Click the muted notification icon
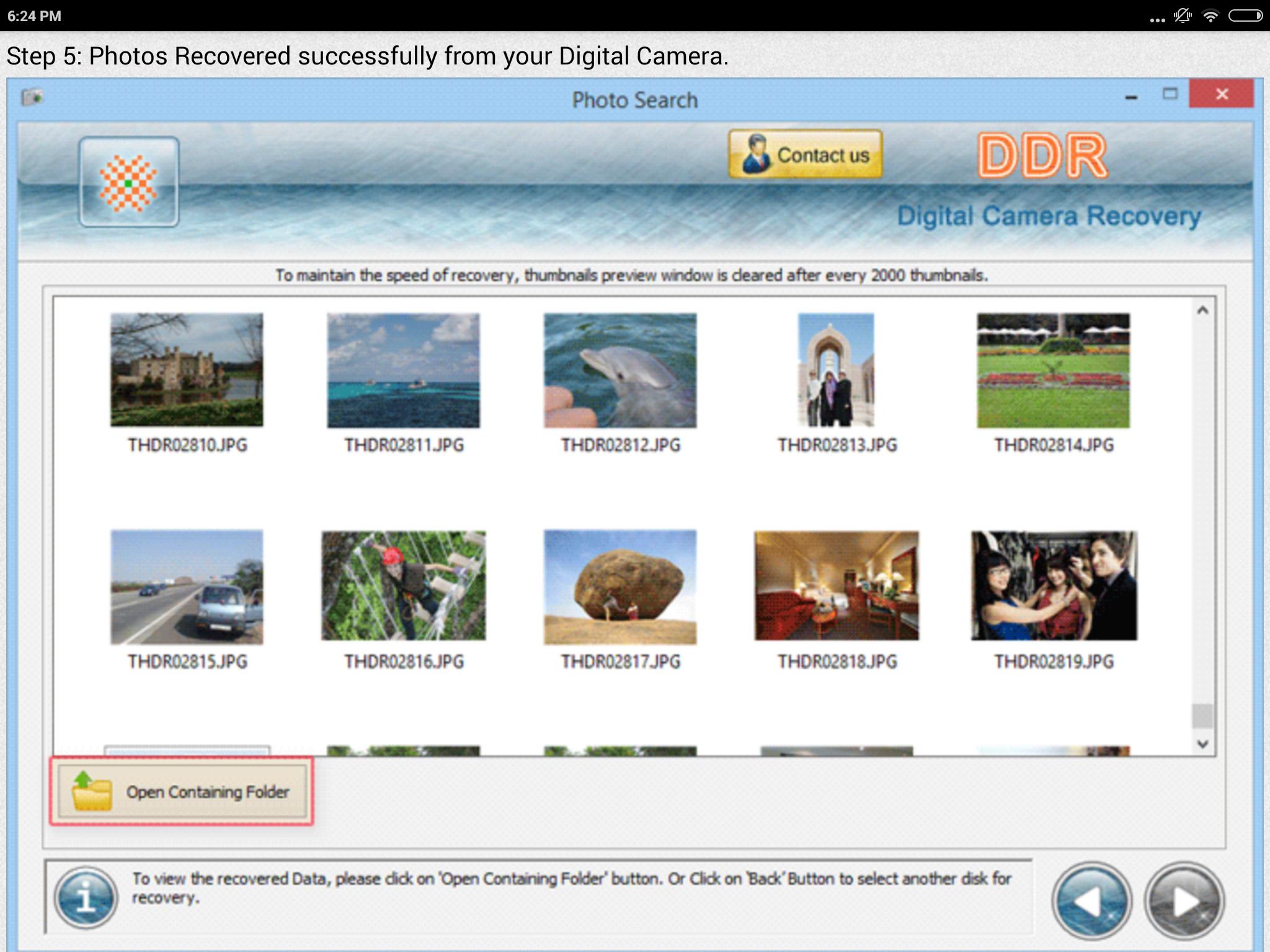The width and height of the screenshot is (1270, 952). click(x=1183, y=15)
